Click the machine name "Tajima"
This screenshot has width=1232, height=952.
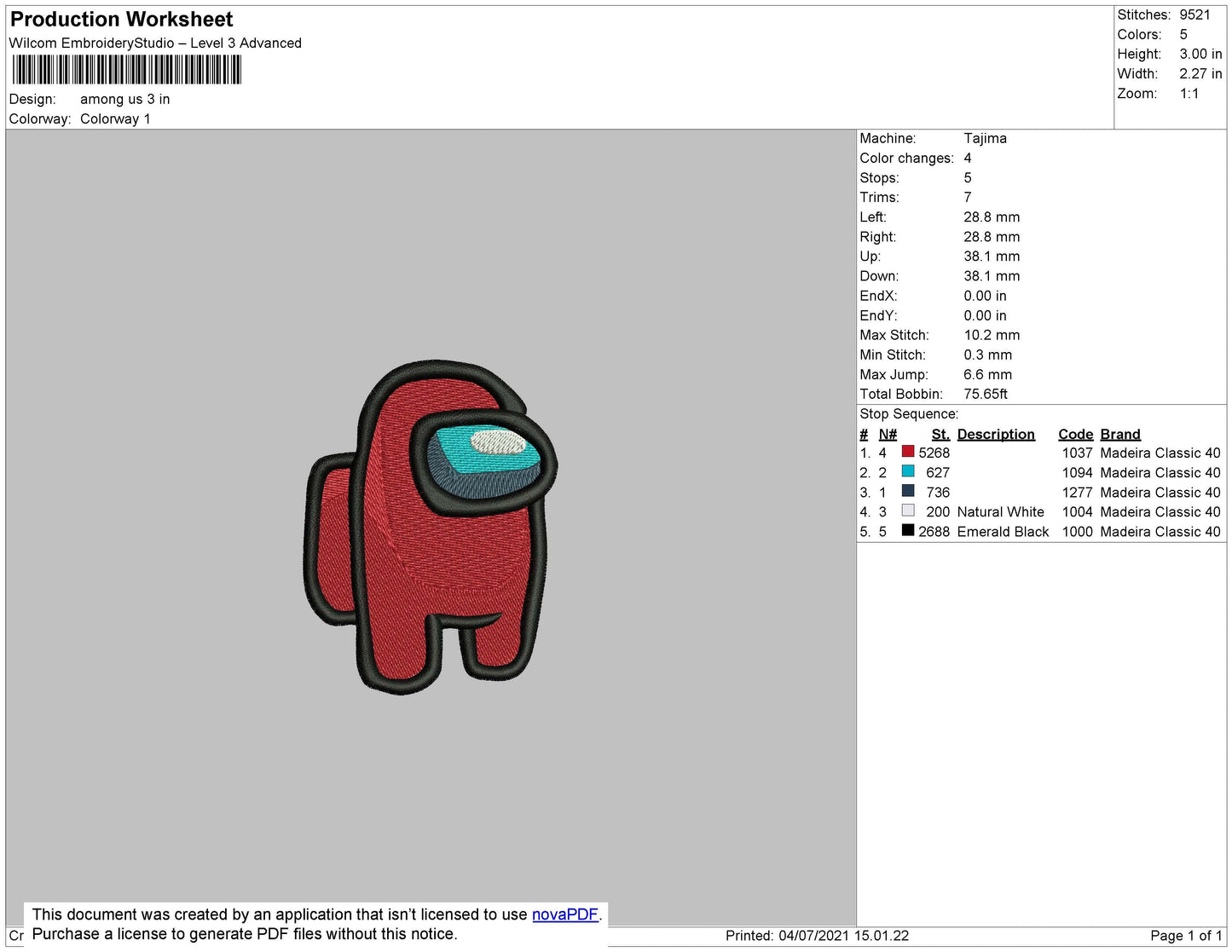pyautogui.click(x=986, y=139)
